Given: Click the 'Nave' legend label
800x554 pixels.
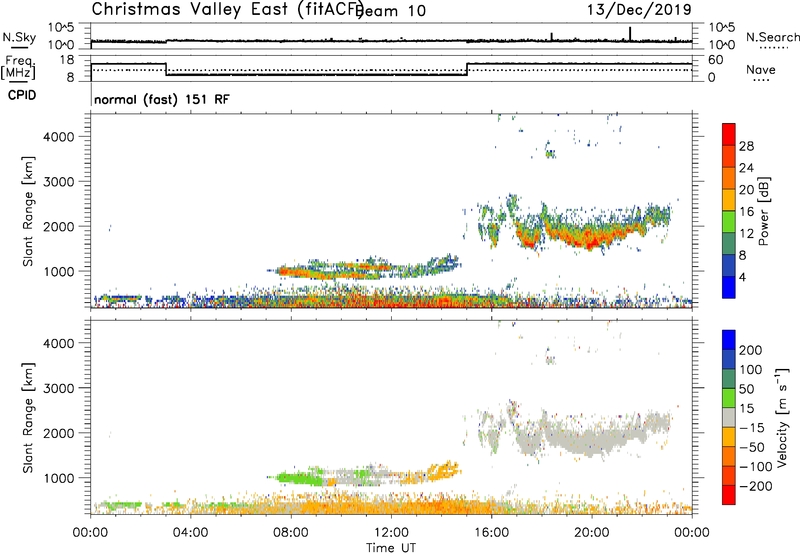Looking at the screenshot, I should point(761,70).
